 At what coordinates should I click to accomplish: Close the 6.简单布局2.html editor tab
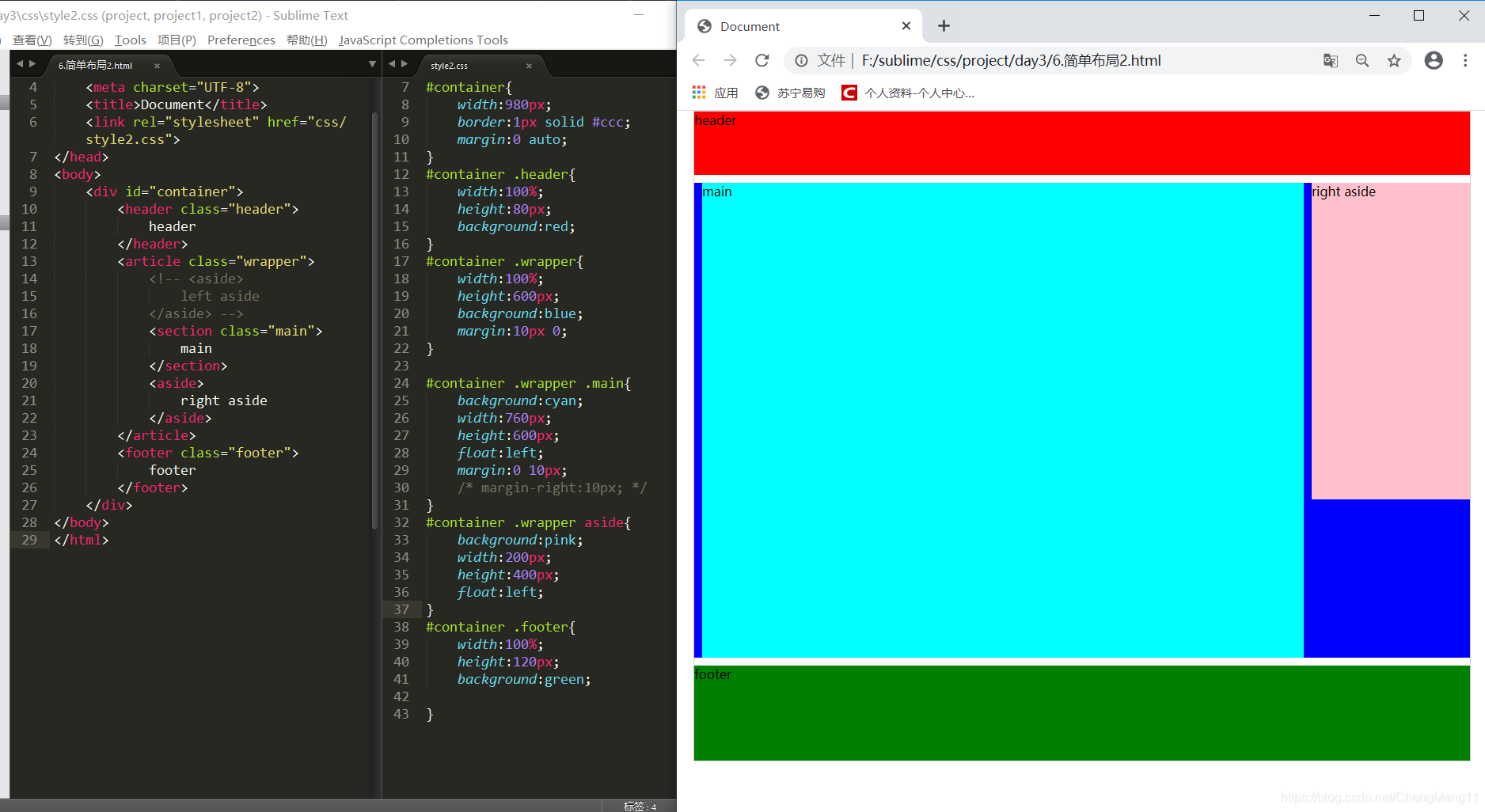157,66
